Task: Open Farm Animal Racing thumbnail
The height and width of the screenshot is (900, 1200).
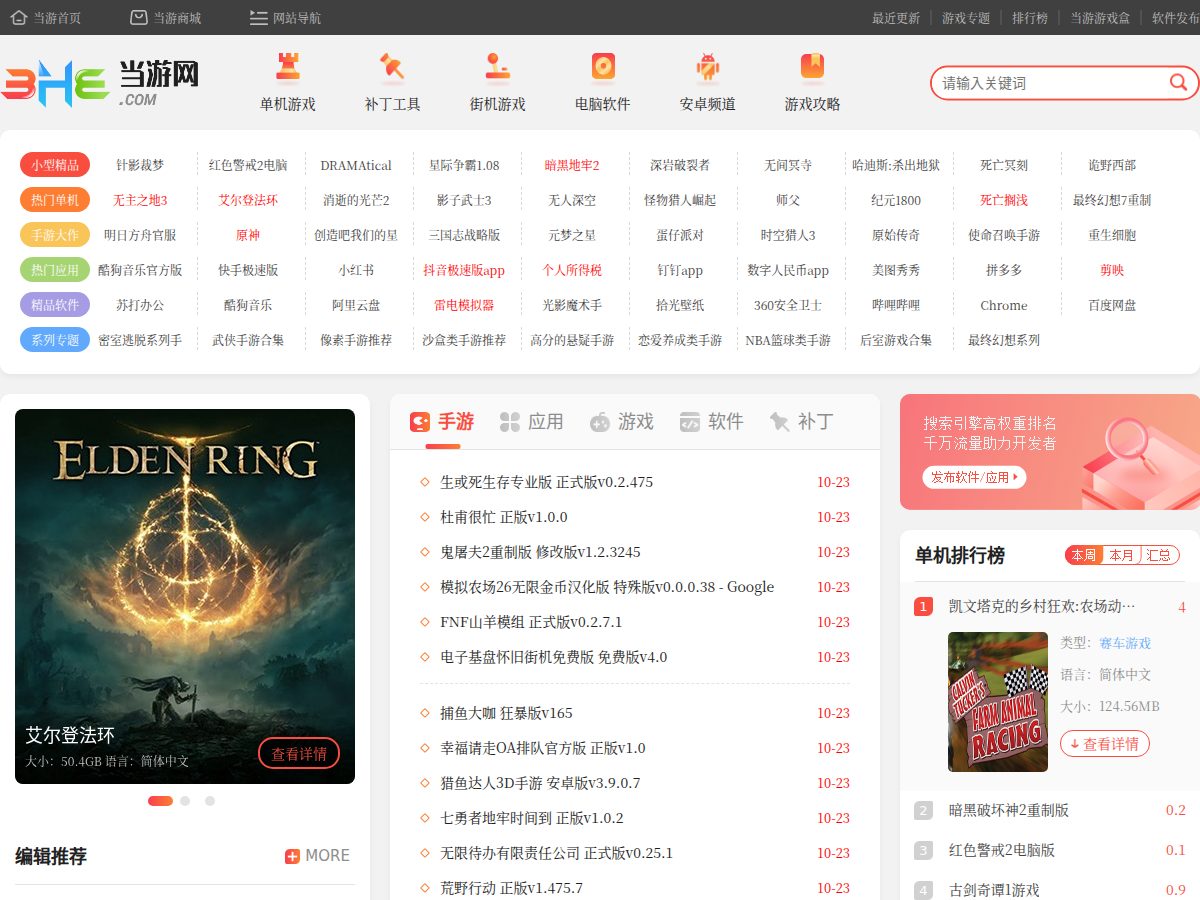Action: point(998,702)
